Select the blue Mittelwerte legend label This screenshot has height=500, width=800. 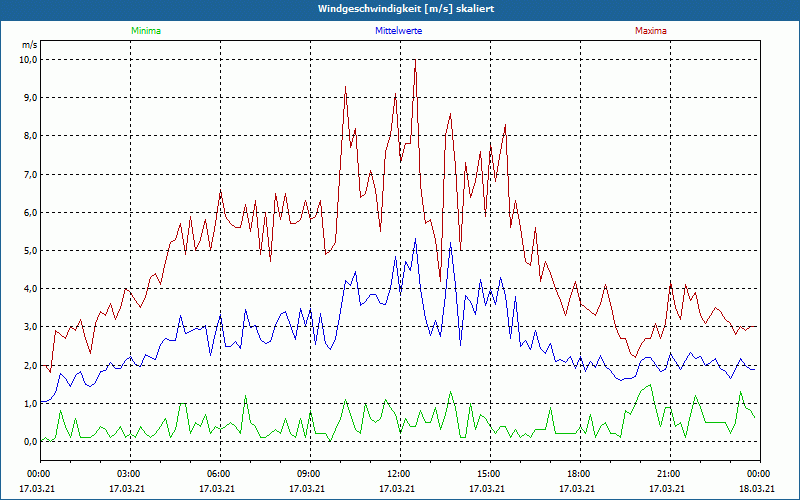pyautogui.click(x=398, y=31)
